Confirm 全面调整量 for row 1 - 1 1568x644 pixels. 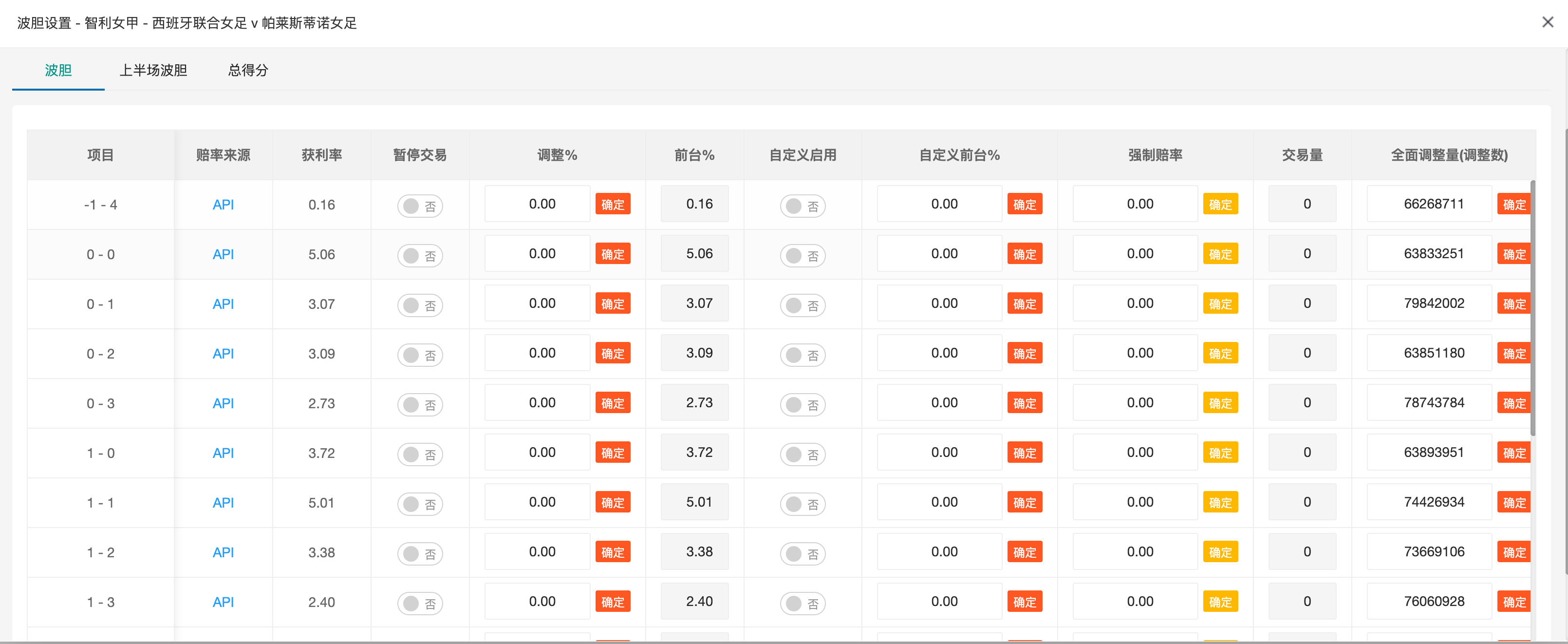pos(1514,503)
